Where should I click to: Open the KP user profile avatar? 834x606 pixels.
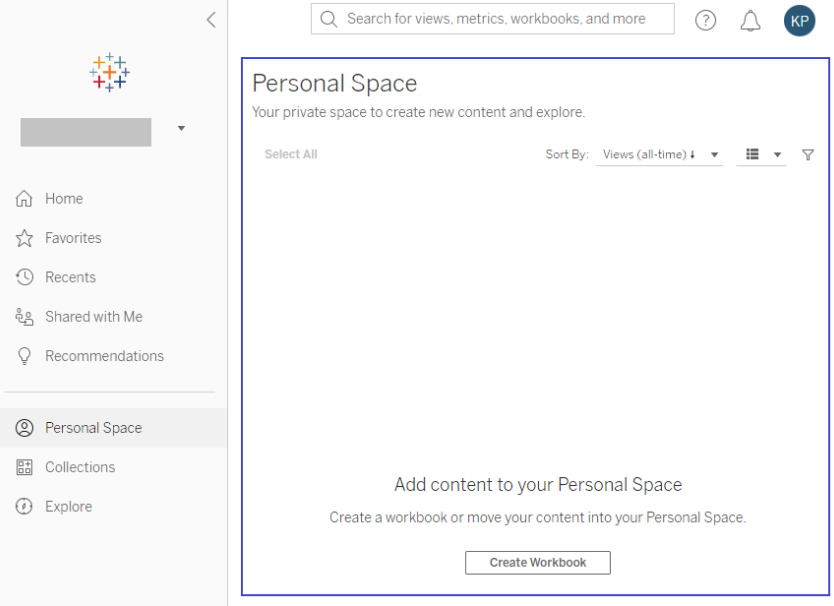[799, 20]
